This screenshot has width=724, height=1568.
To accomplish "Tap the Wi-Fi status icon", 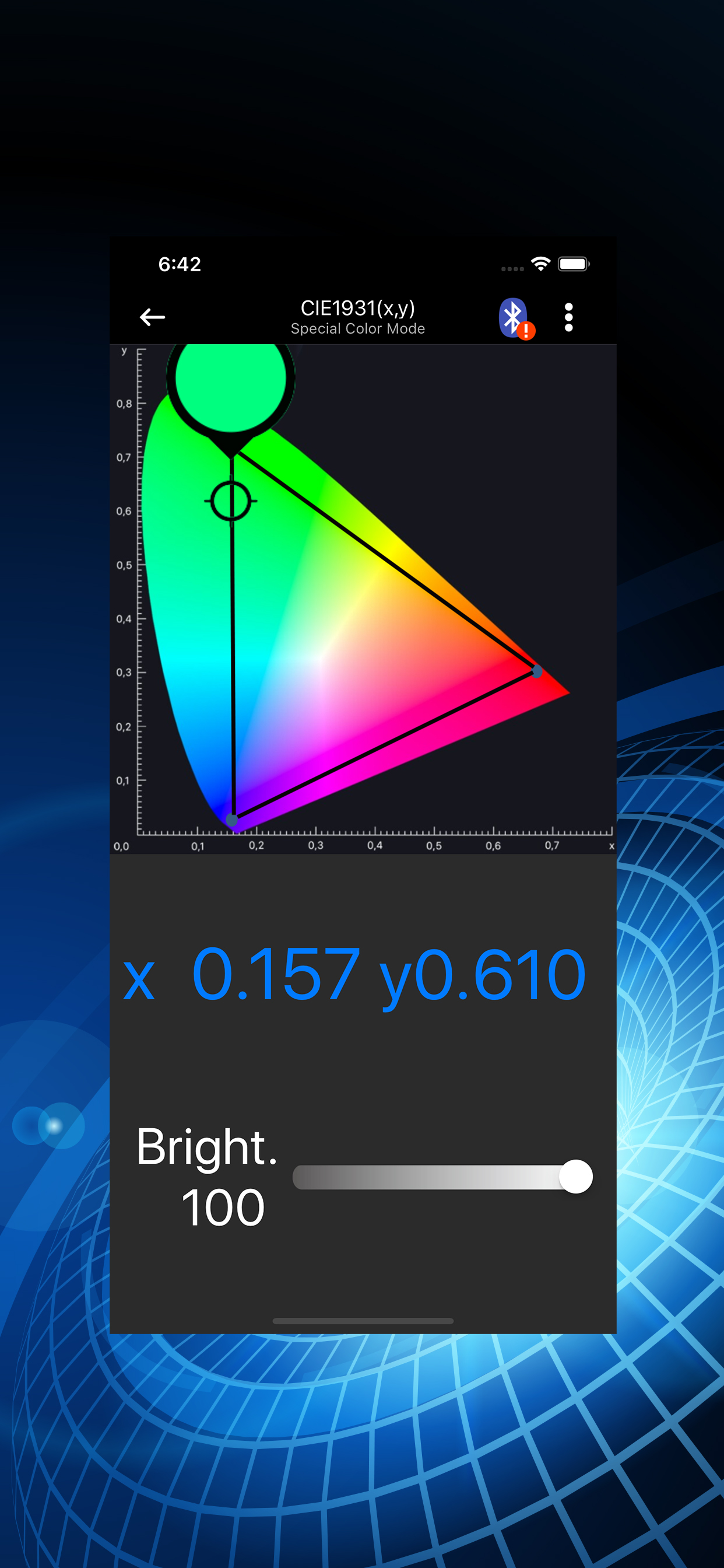I will 540,264.
